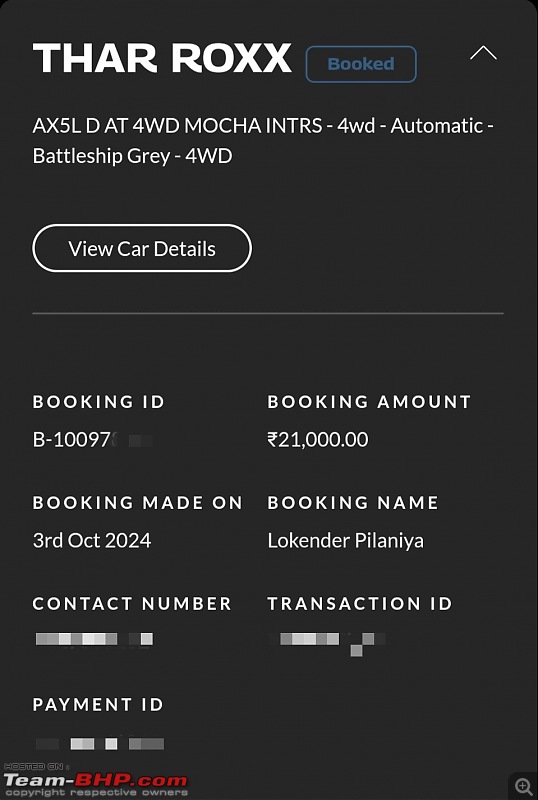This screenshot has width=538, height=800.
Task: Click the ₹21,000.00 booking amount value
Action: (x=317, y=440)
